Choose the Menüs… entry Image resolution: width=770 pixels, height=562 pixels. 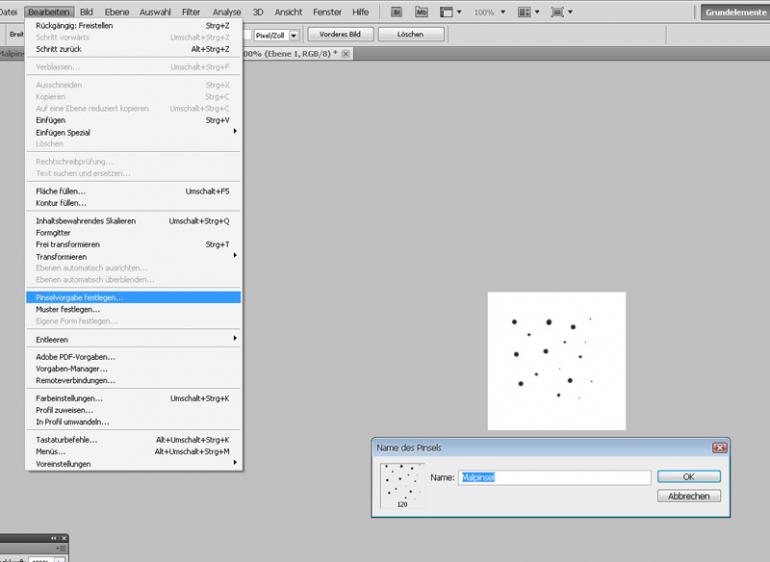tap(133, 452)
